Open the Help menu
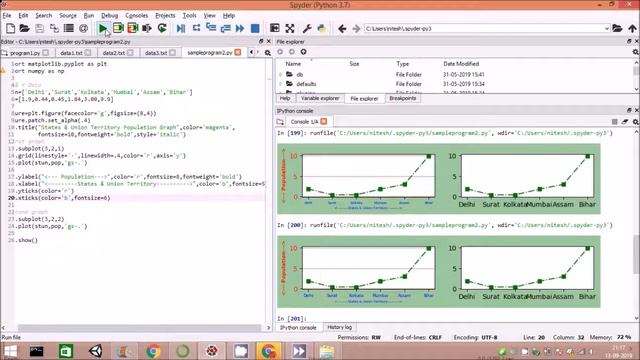The height and width of the screenshot is (360, 640). click(229, 16)
